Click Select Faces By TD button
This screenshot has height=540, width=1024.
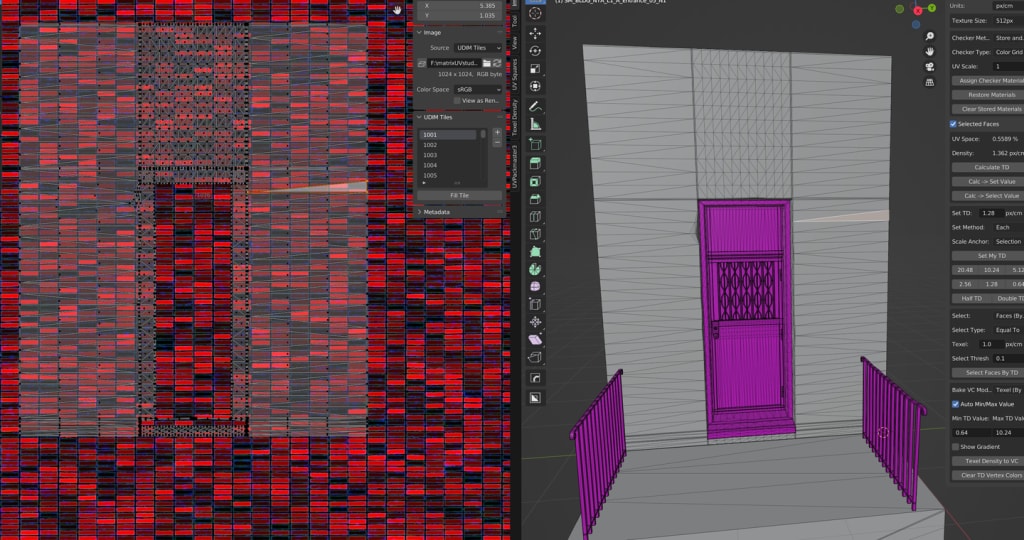987,373
